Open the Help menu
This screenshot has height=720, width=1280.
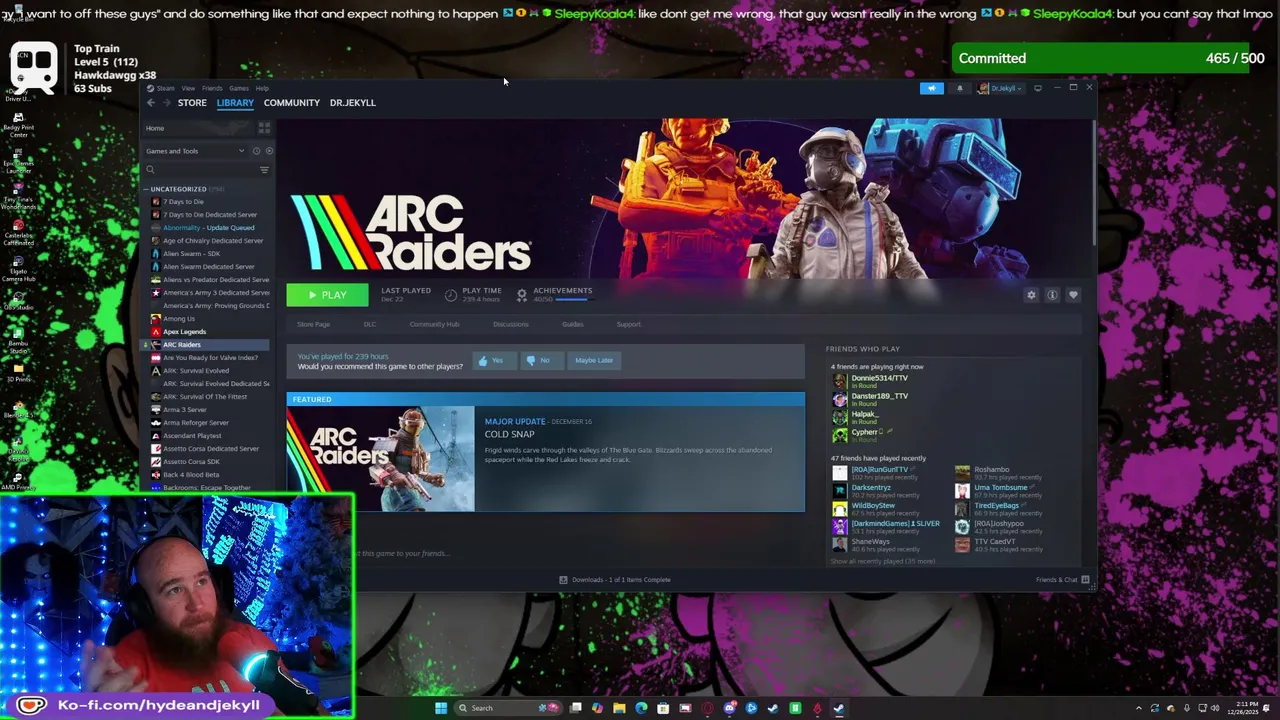(262, 88)
